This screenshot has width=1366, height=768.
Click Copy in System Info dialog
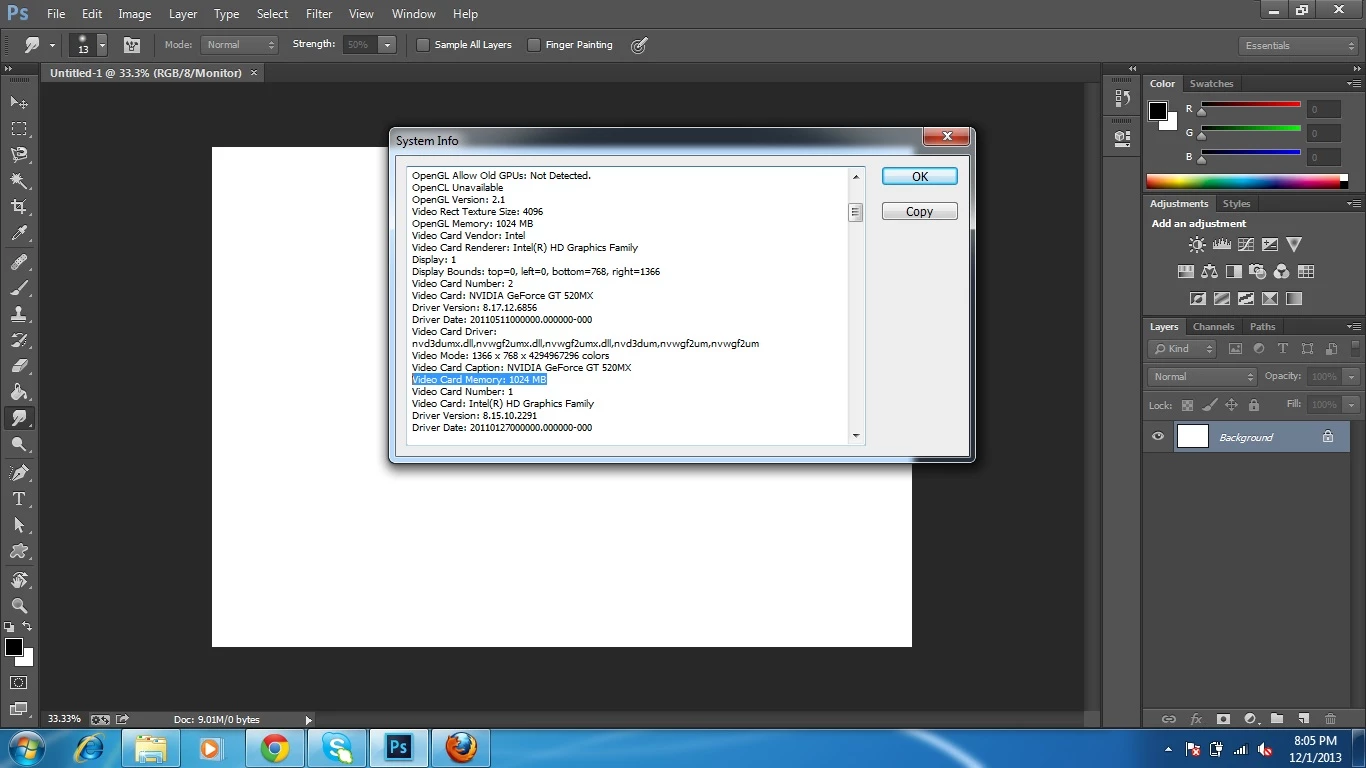920,211
